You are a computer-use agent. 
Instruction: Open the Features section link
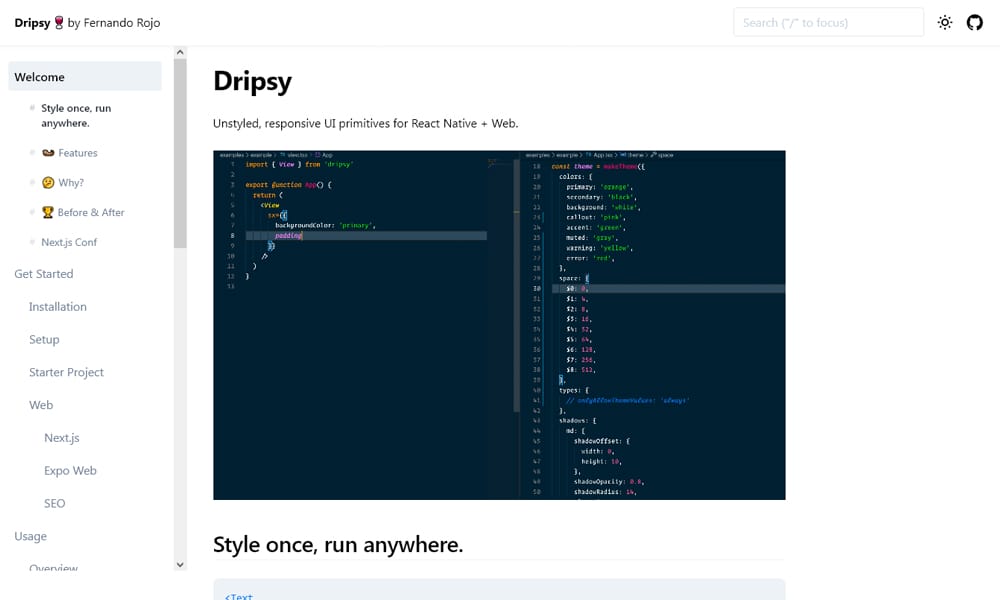(77, 153)
